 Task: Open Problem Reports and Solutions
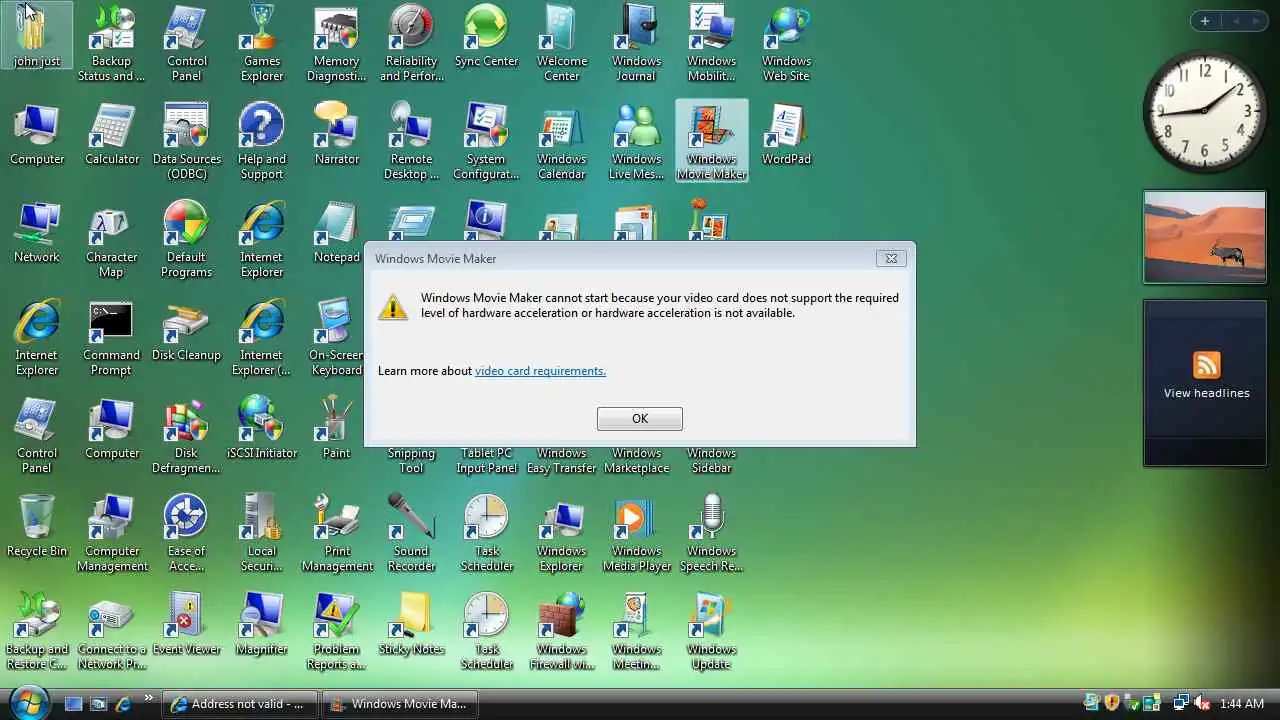(337, 631)
